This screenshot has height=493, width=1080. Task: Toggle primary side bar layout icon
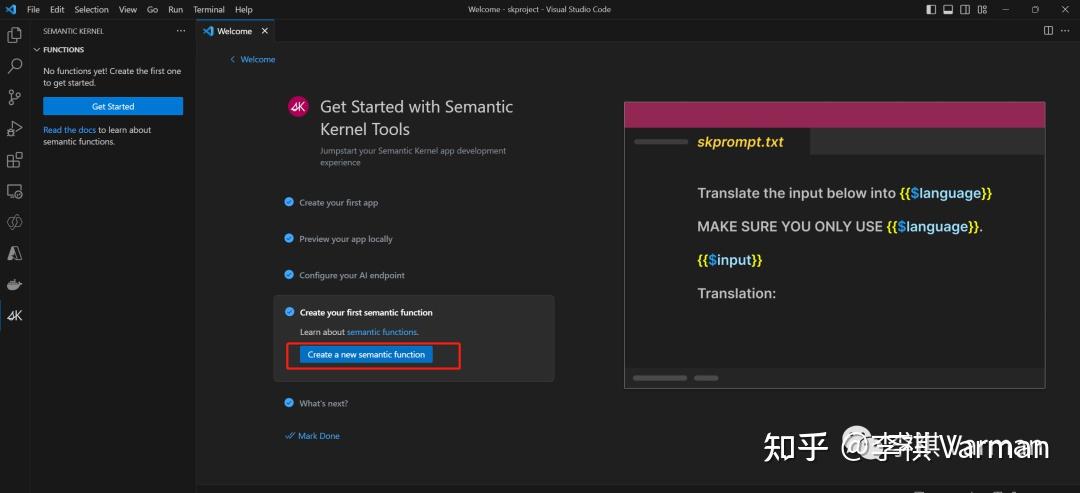(931, 10)
